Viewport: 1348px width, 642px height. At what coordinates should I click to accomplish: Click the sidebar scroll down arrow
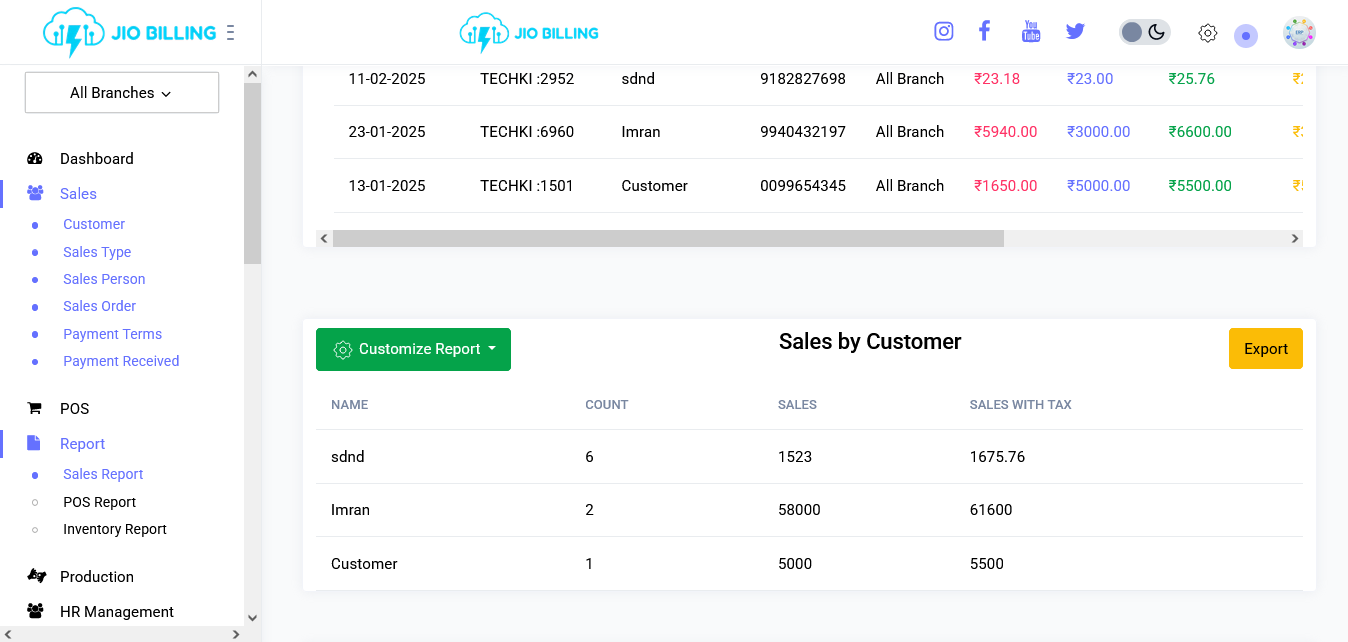pos(252,618)
